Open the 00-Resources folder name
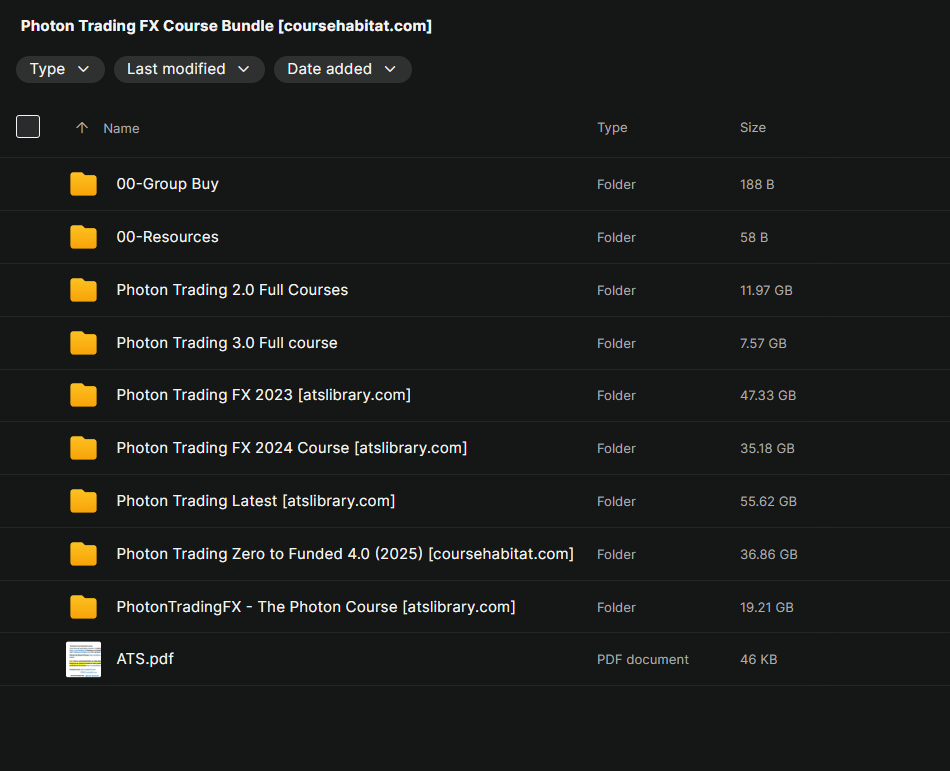 167,237
